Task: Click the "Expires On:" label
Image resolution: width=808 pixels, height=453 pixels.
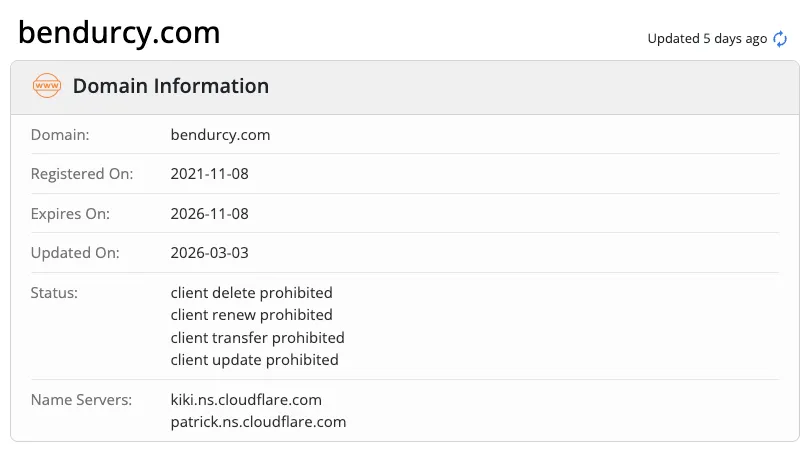Action: tap(70, 213)
